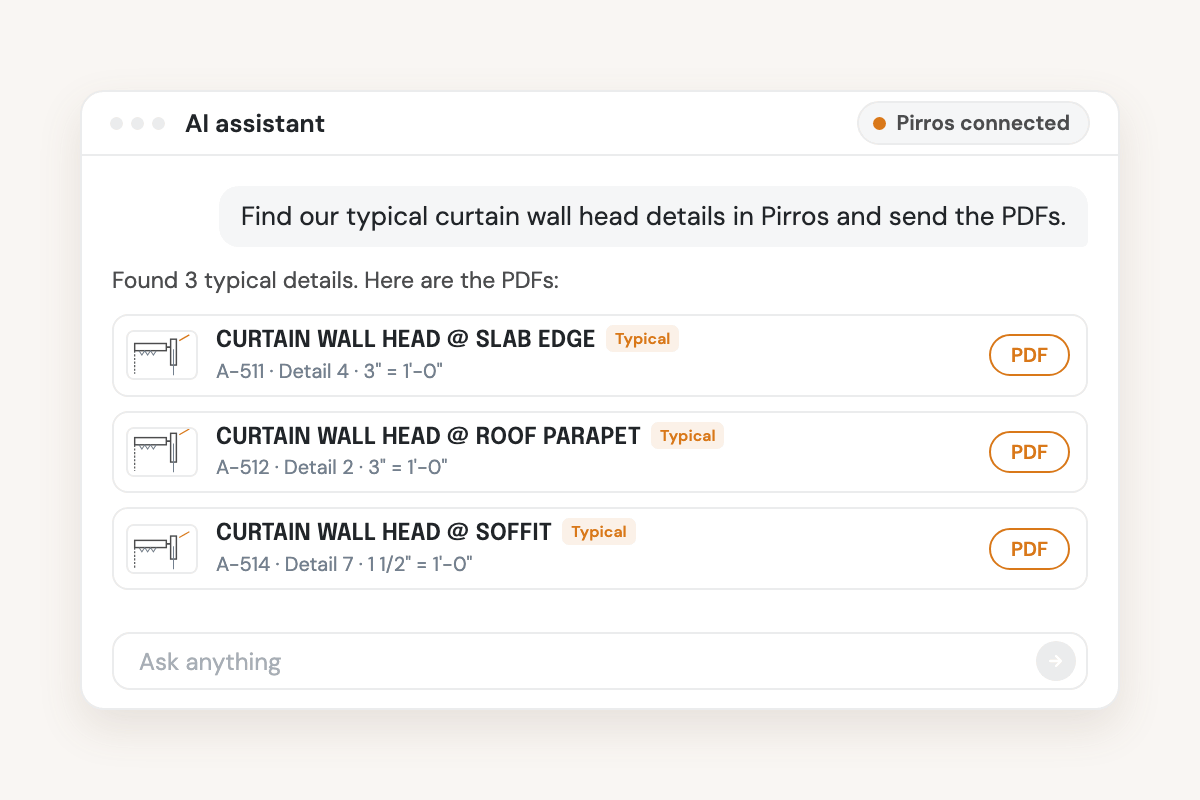Image resolution: width=1200 pixels, height=800 pixels.
Task: Click the Typical tag on the Soffit row
Action: pos(598,532)
